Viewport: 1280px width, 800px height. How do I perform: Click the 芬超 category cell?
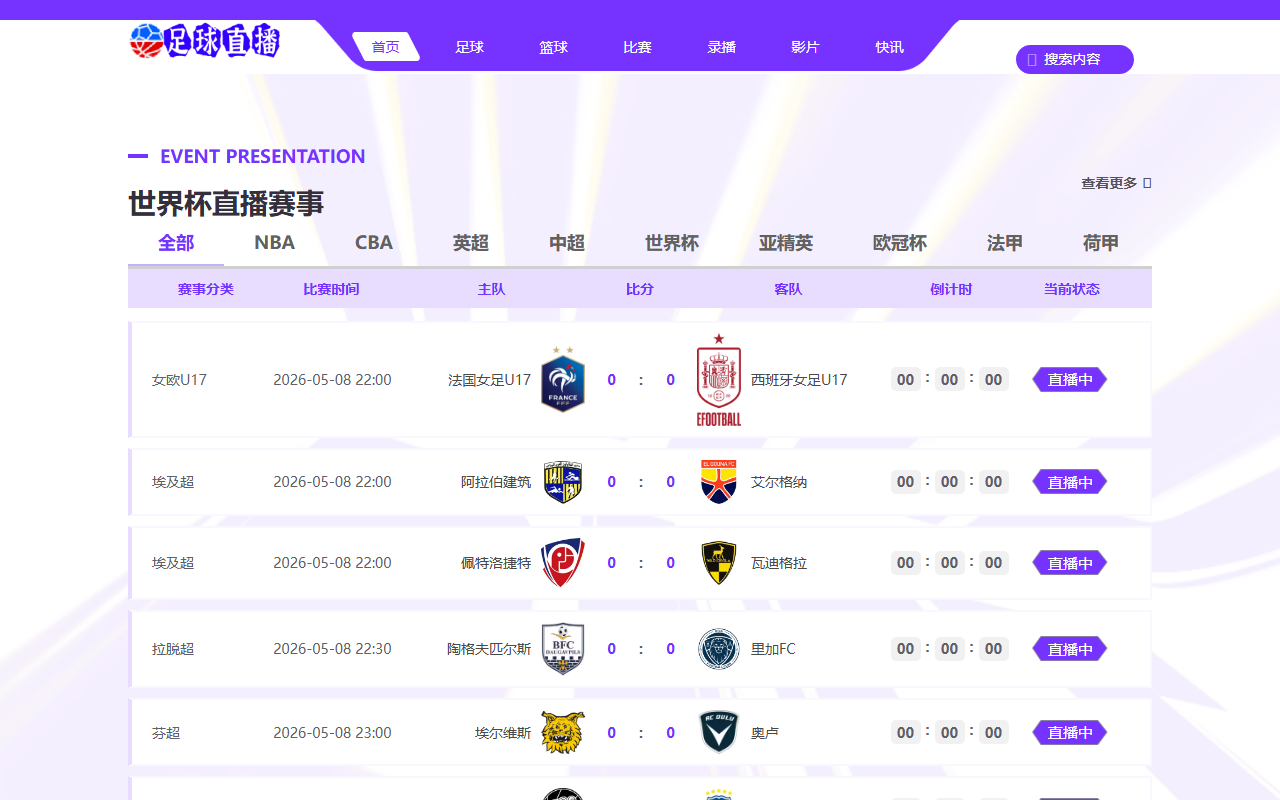click(166, 733)
